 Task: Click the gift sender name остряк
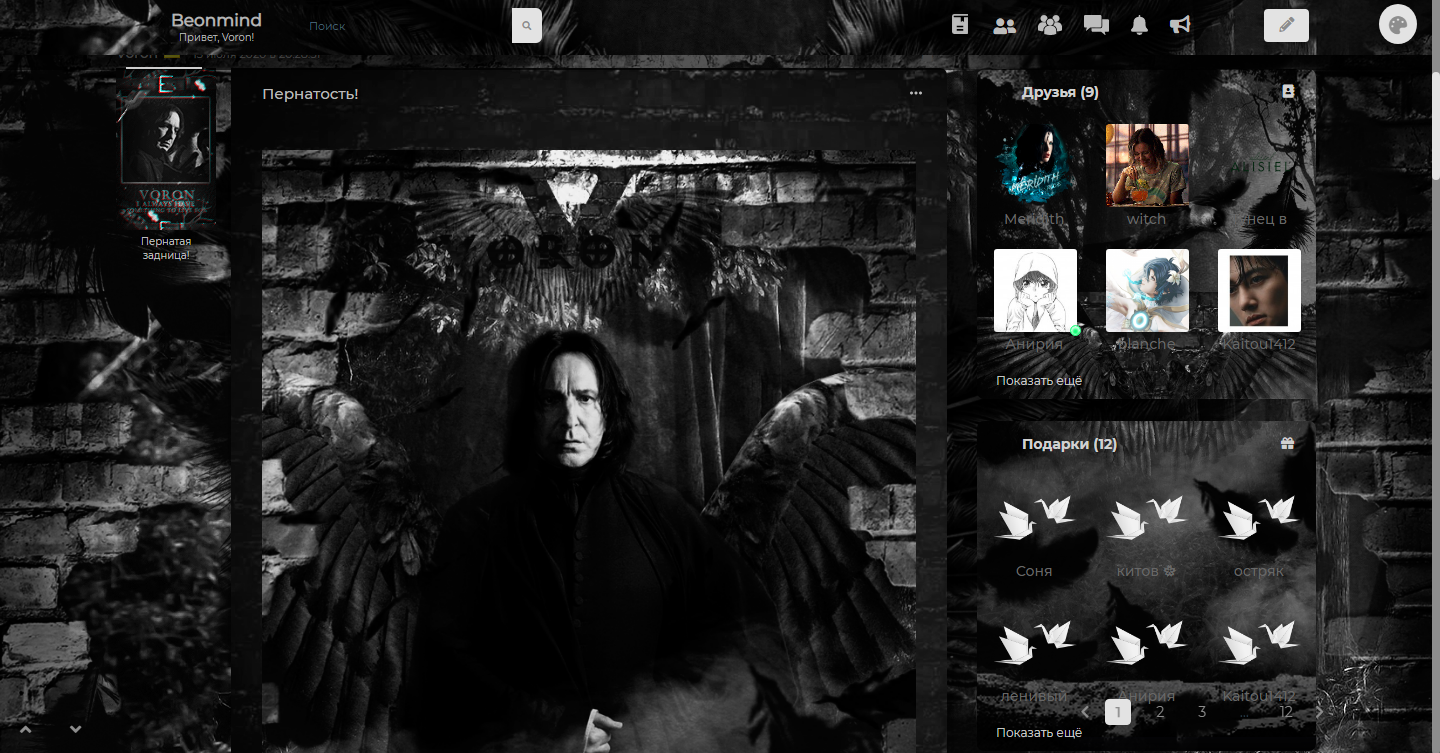(1259, 571)
